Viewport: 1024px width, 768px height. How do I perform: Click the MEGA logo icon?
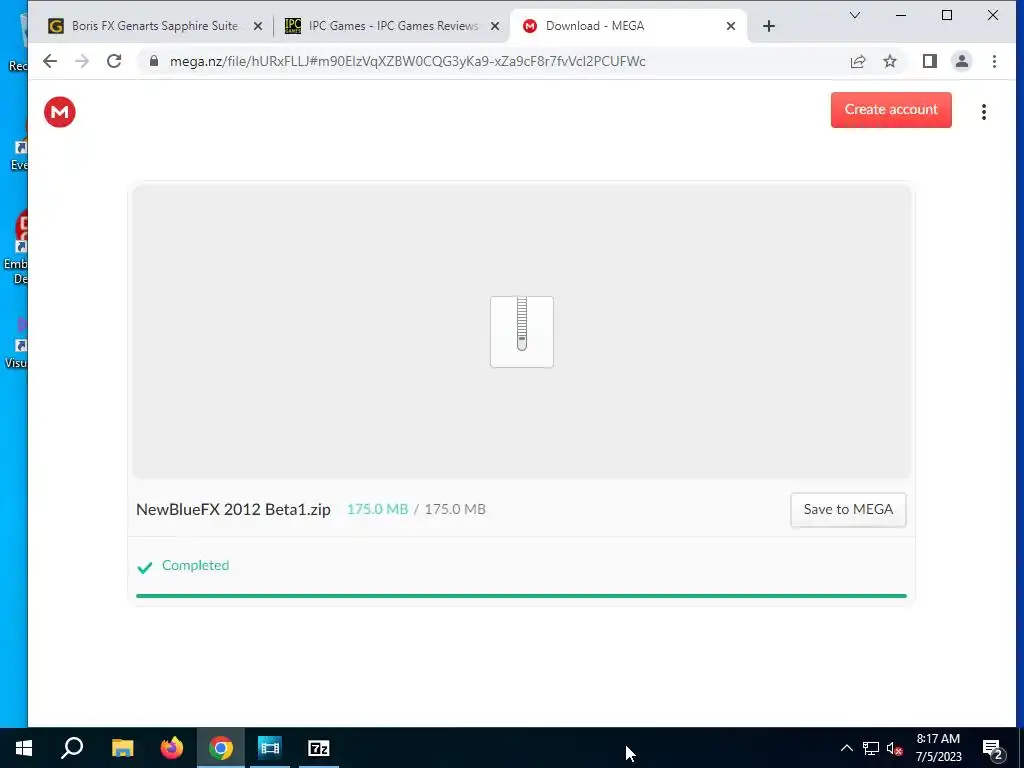59,112
